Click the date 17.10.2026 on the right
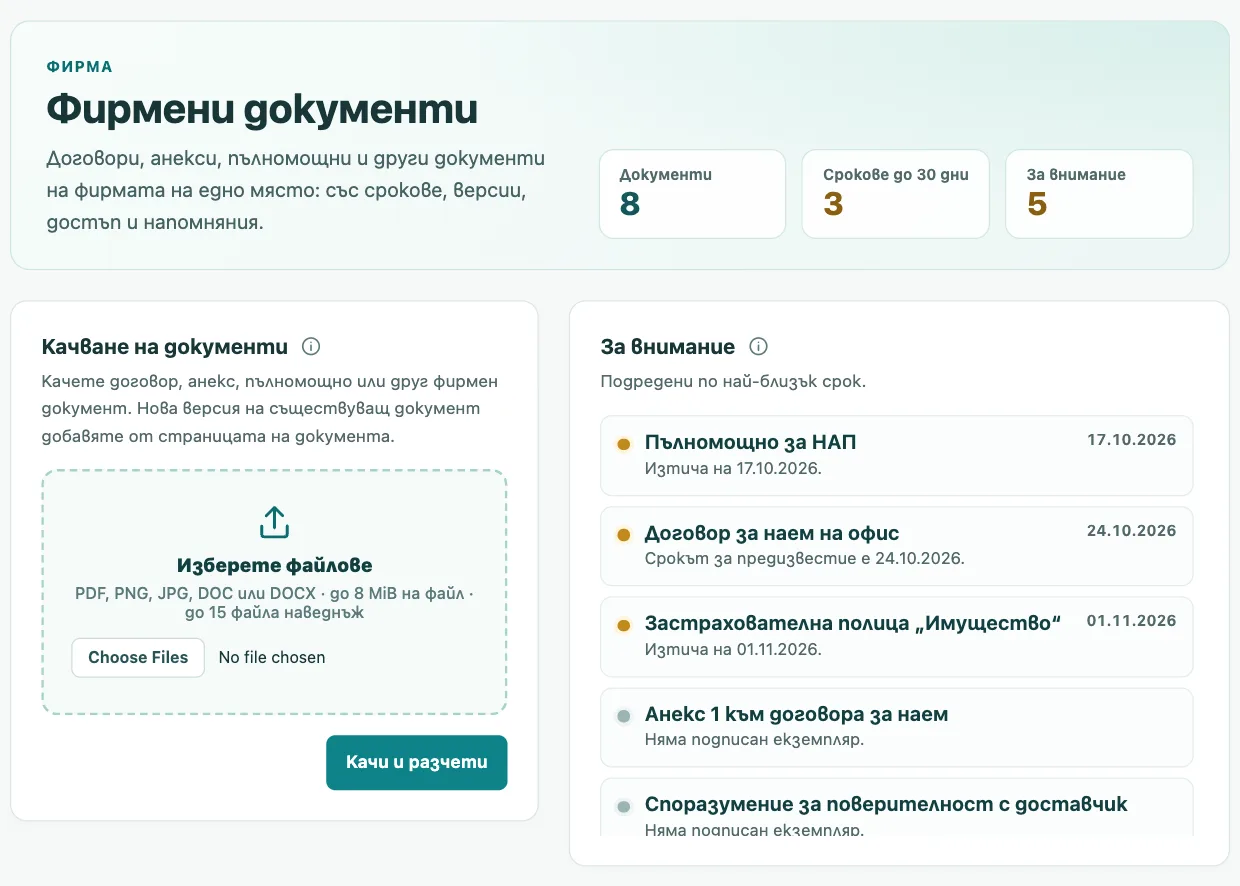The width and height of the screenshot is (1240, 886). 1132,440
